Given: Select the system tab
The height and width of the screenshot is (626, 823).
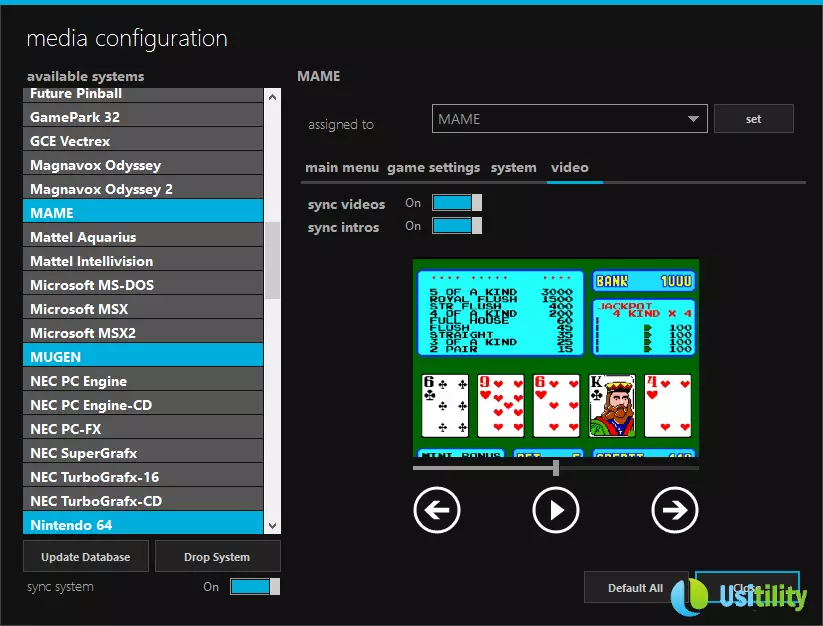Looking at the screenshot, I should pyautogui.click(x=513, y=168).
